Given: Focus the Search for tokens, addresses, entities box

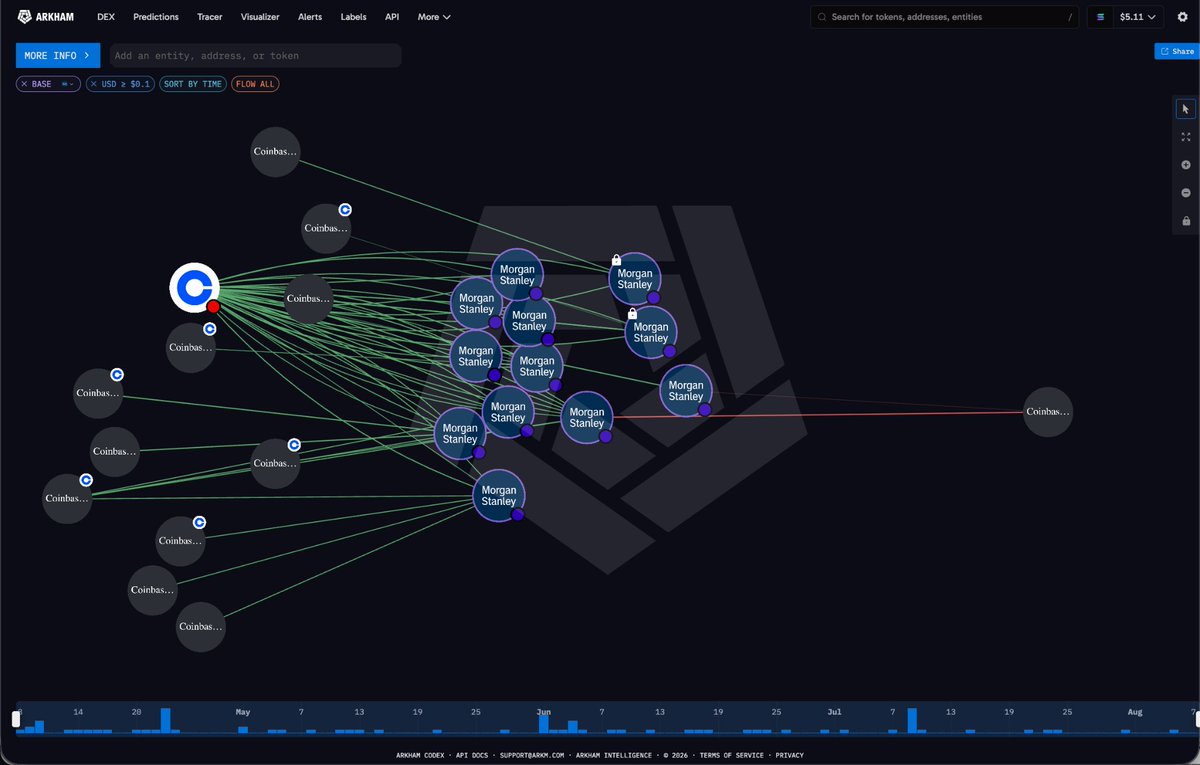Looking at the screenshot, I should 945,17.
